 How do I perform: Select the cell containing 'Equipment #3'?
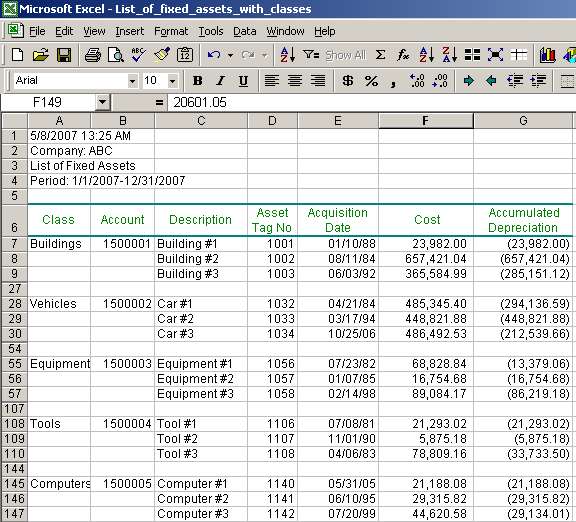201,394
